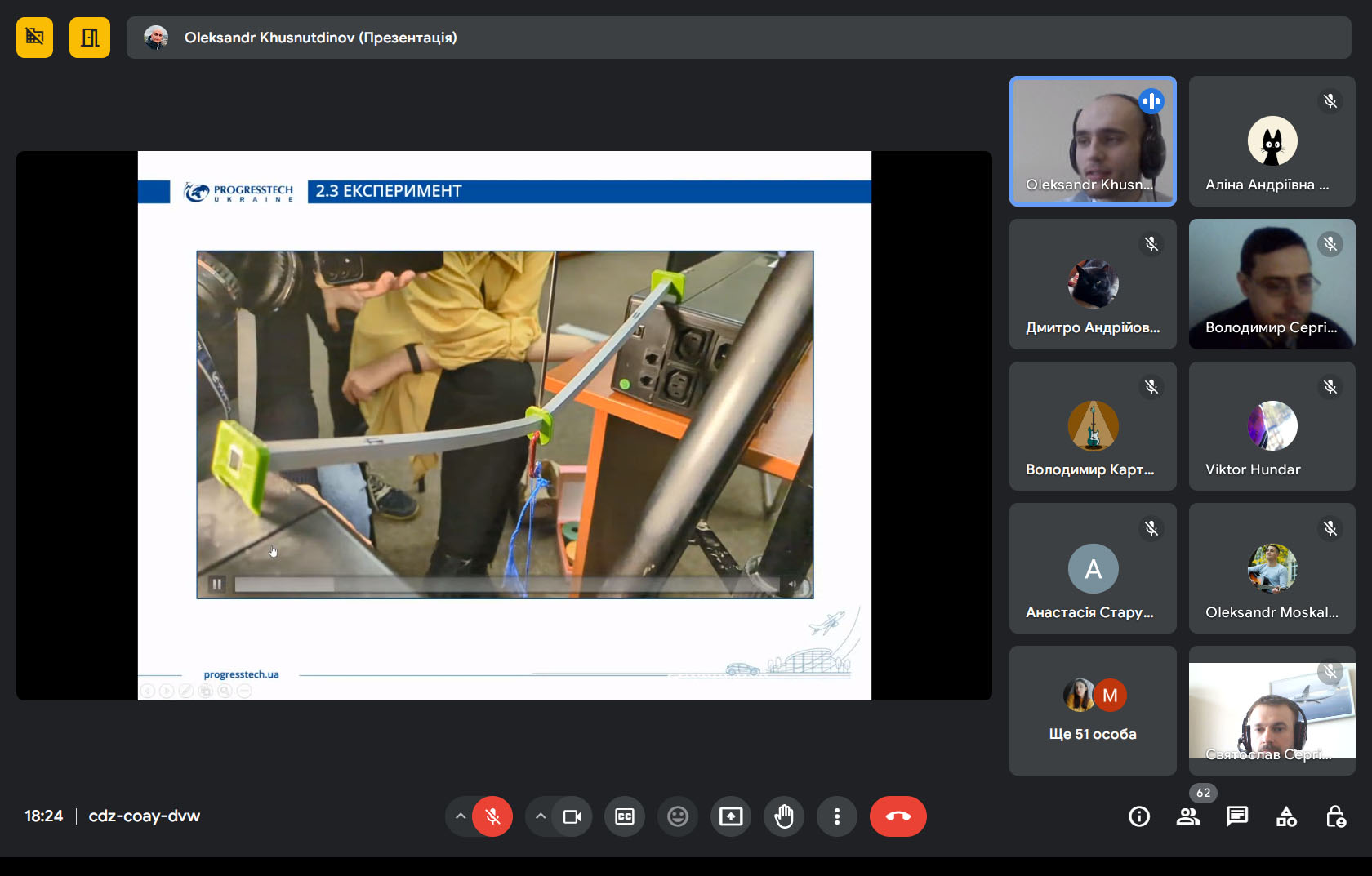Leave the call with red hang-up button
Viewport: 1372px width, 876px height.
pos(898,816)
